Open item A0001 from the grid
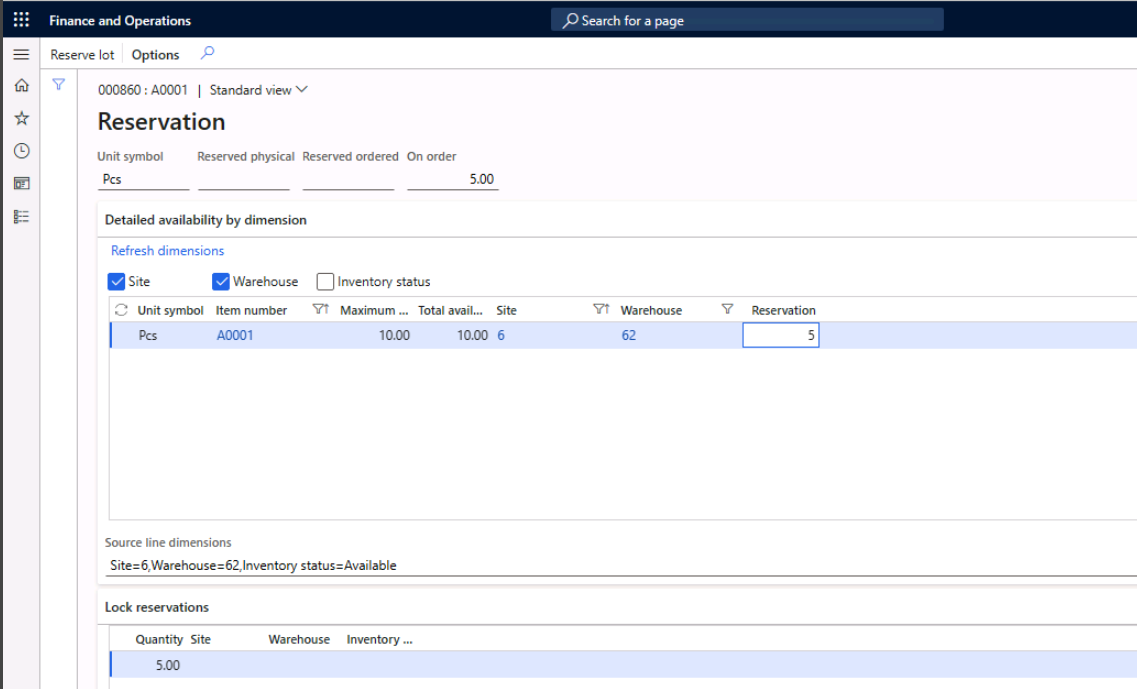 (233, 335)
